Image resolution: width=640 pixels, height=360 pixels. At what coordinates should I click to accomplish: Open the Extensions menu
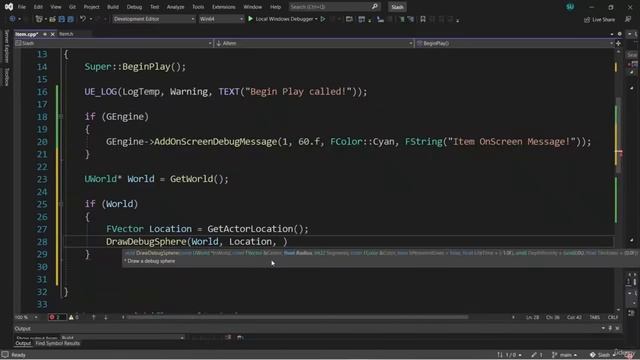click(x=224, y=7)
